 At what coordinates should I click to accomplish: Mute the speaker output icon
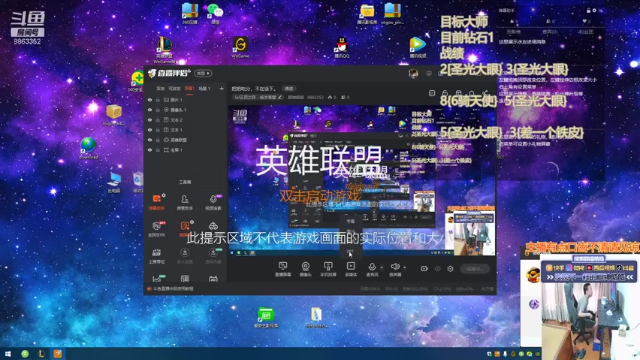pyautogui.click(x=395, y=269)
